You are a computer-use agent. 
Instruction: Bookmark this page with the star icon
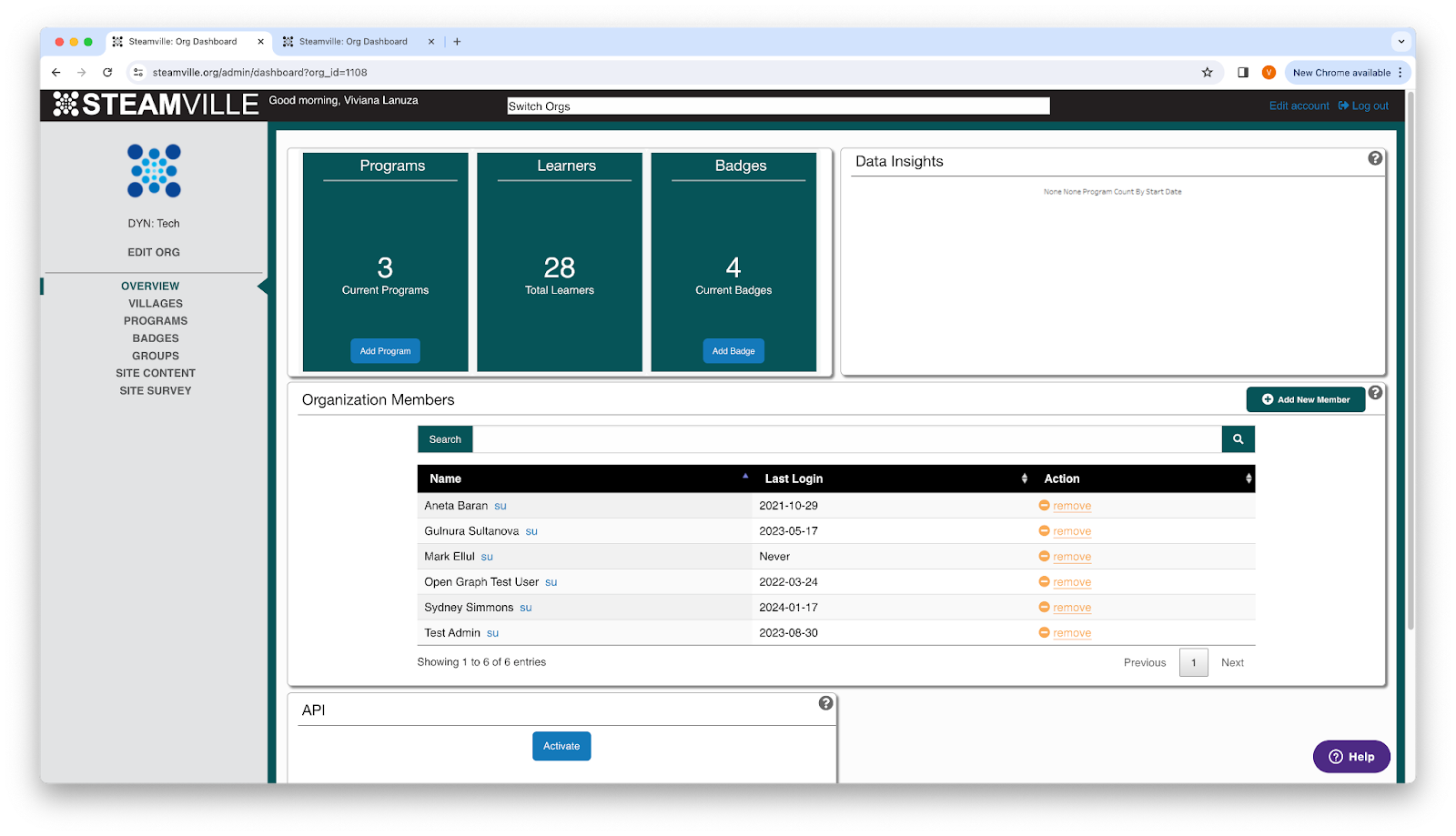coord(1208,73)
